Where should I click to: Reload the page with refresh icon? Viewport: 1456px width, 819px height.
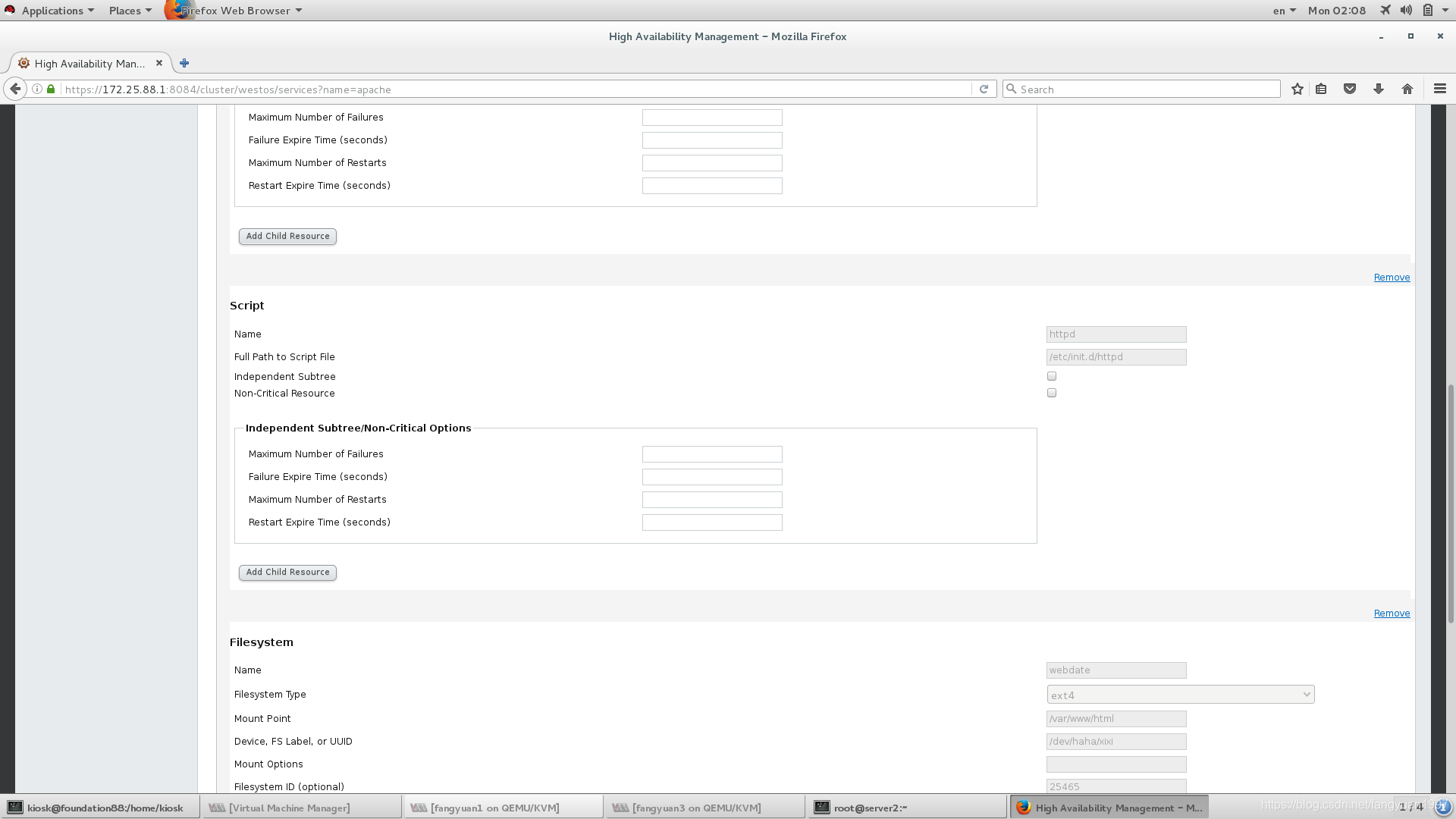[984, 89]
